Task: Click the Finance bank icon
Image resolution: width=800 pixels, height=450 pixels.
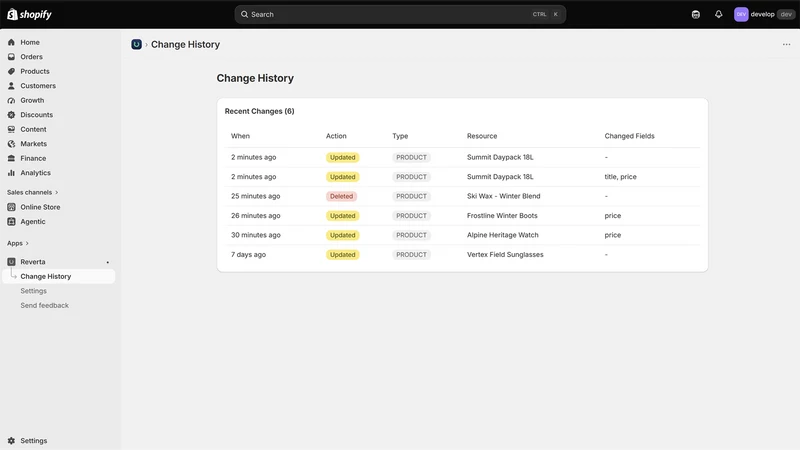Action: pos(11,158)
